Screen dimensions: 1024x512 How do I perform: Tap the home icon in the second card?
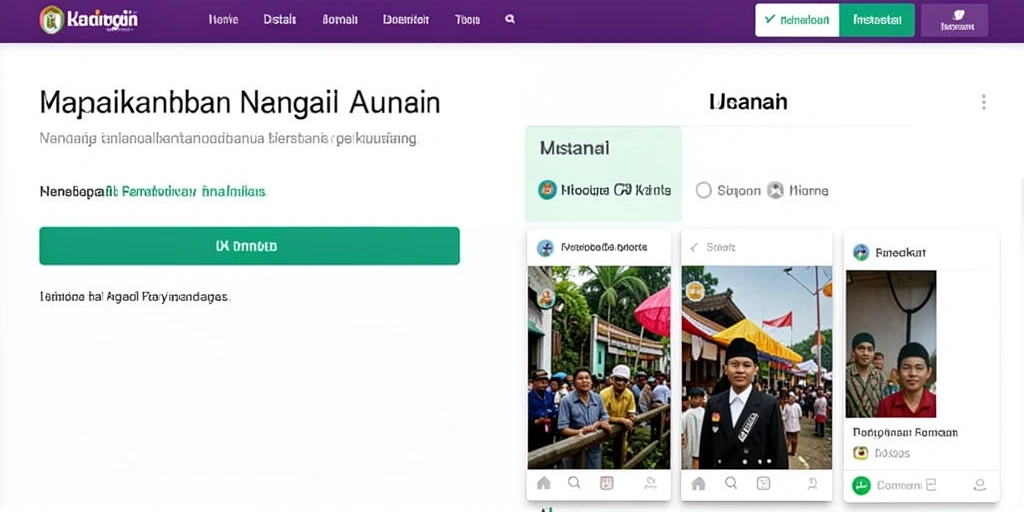point(698,483)
